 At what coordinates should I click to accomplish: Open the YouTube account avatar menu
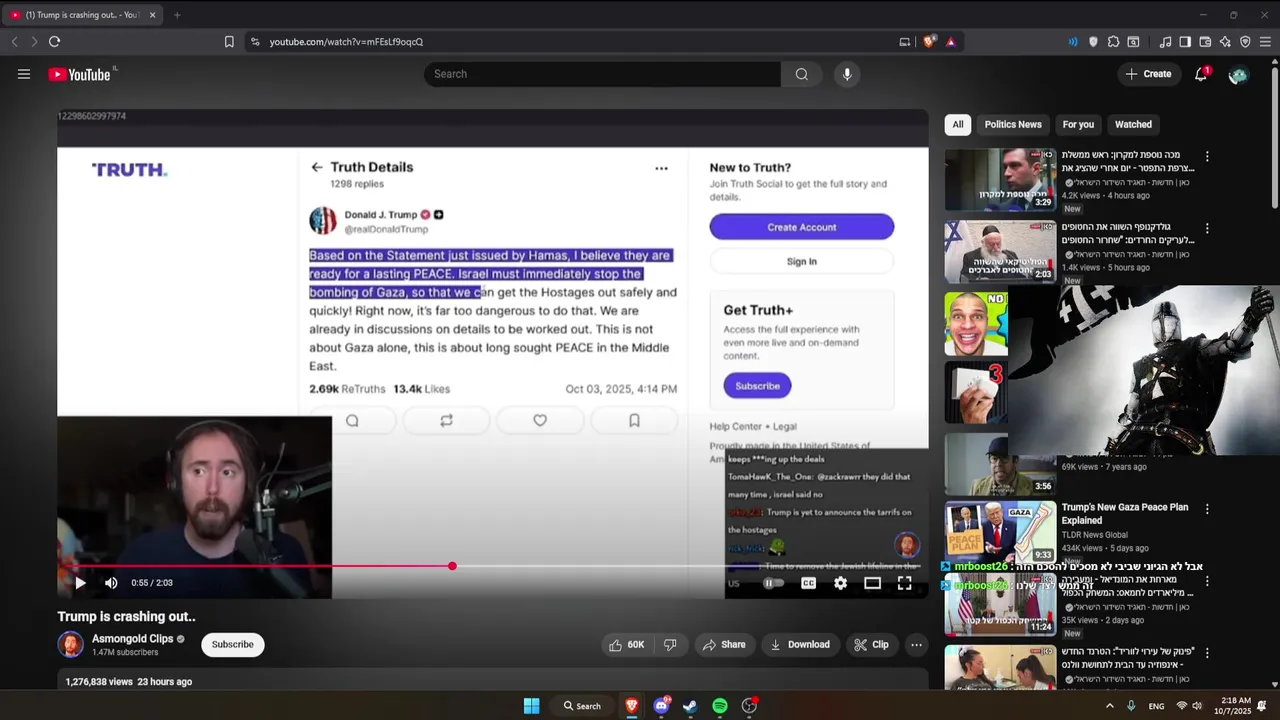(x=1238, y=74)
